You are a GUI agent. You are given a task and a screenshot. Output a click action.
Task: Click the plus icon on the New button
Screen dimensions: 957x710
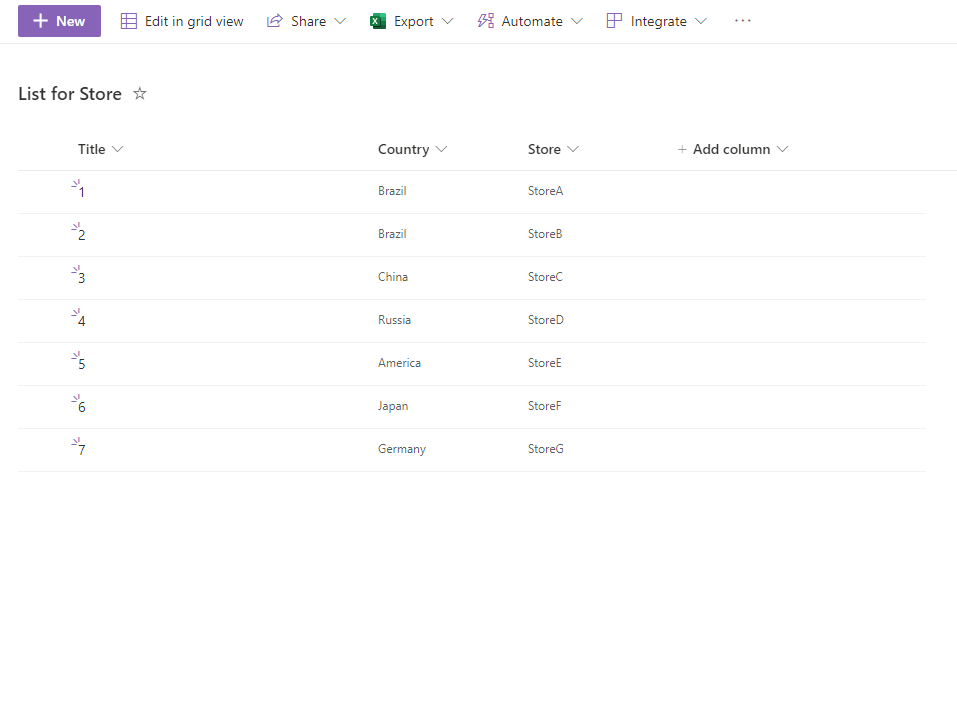pyautogui.click(x=40, y=21)
